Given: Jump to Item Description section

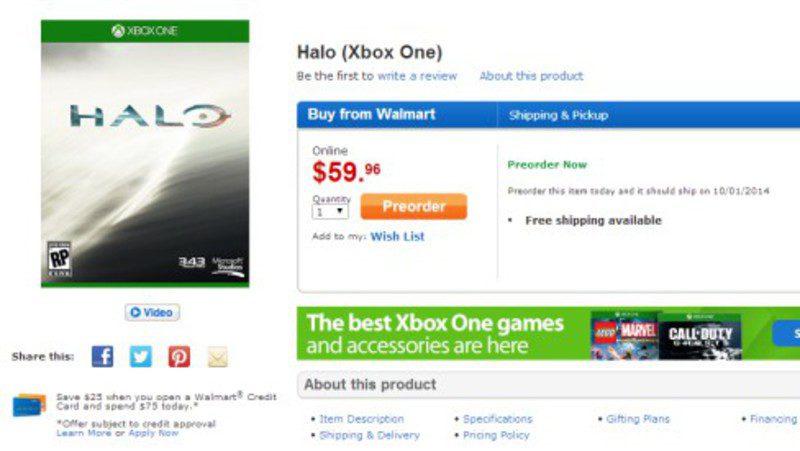Looking at the screenshot, I should point(361,419).
